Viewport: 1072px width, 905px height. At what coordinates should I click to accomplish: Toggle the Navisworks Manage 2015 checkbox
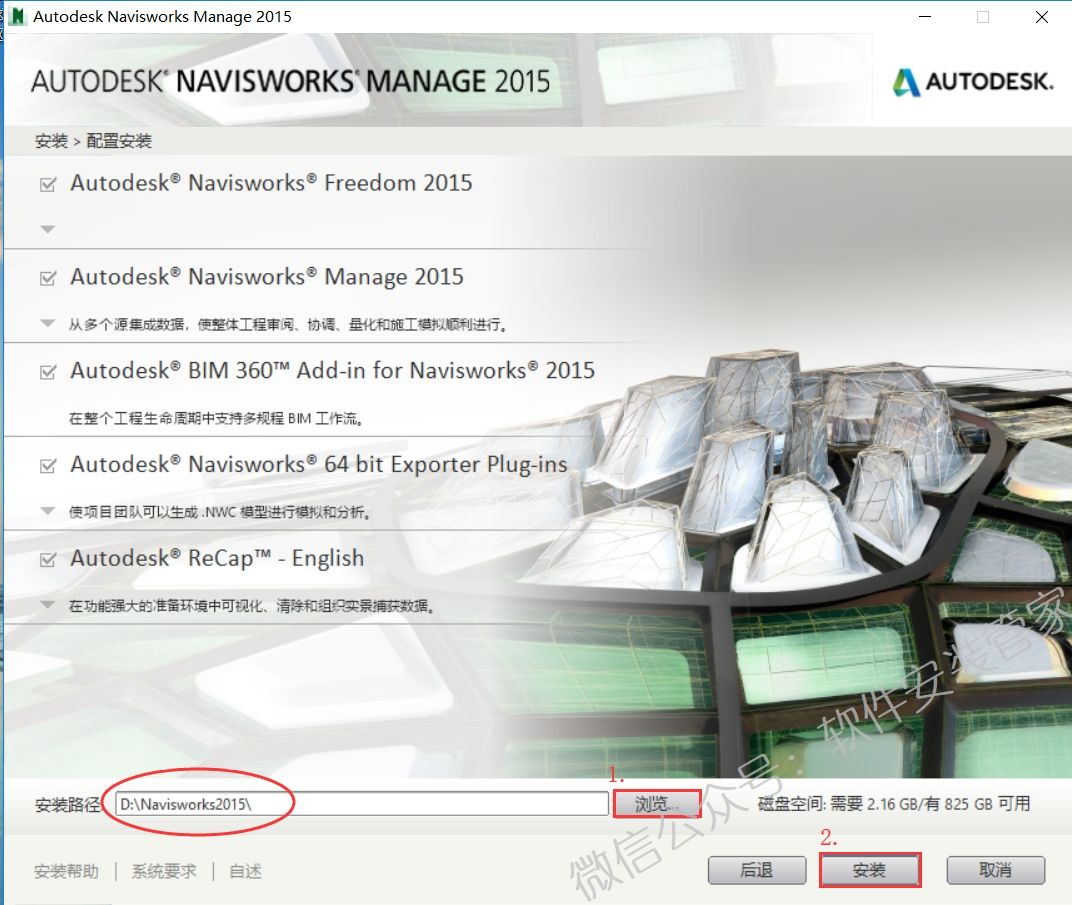click(x=47, y=279)
